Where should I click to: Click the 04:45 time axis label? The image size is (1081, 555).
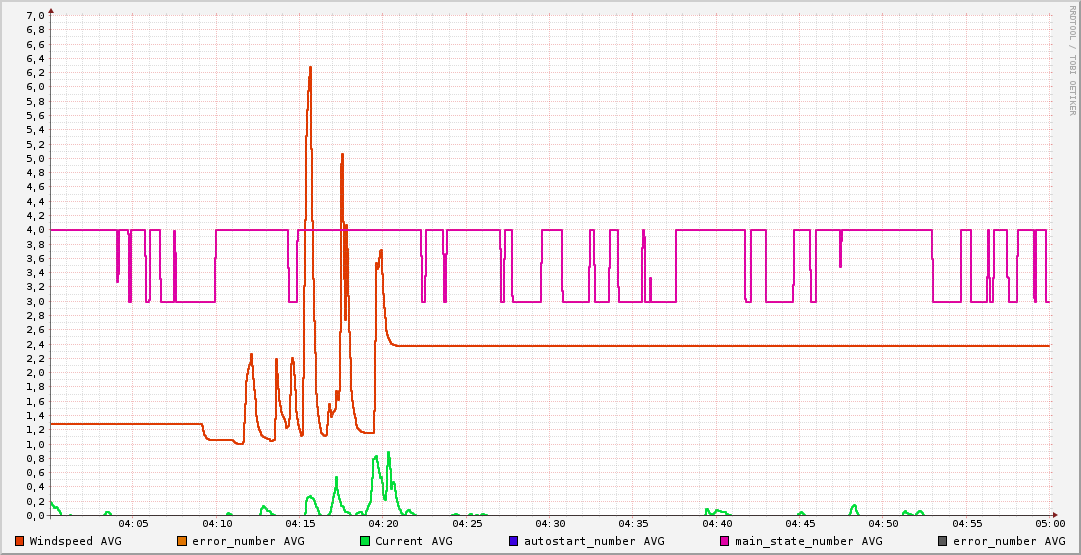click(x=800, y=524)
